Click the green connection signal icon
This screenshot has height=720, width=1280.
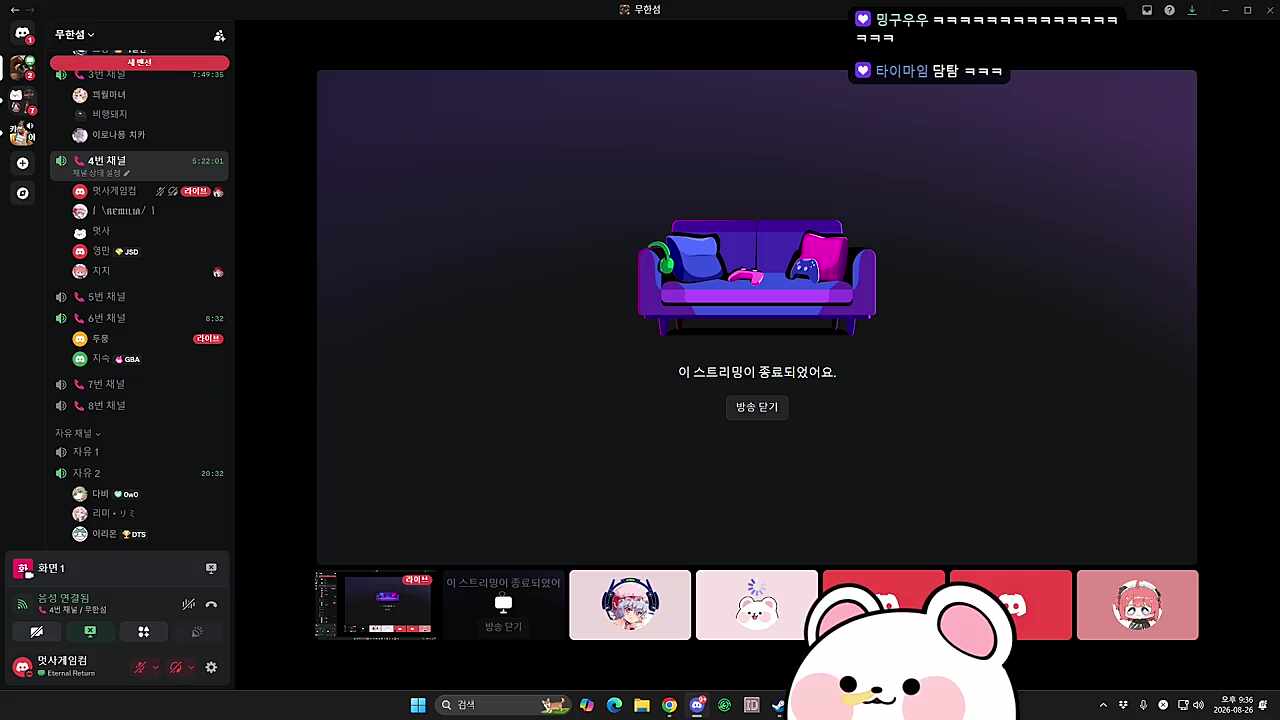coord(22,604)
